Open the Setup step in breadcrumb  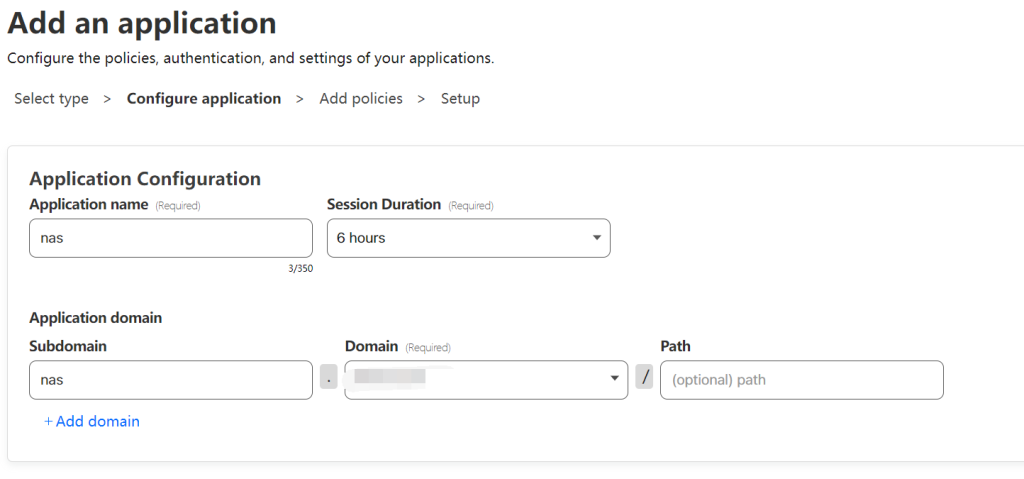point(460,99)
